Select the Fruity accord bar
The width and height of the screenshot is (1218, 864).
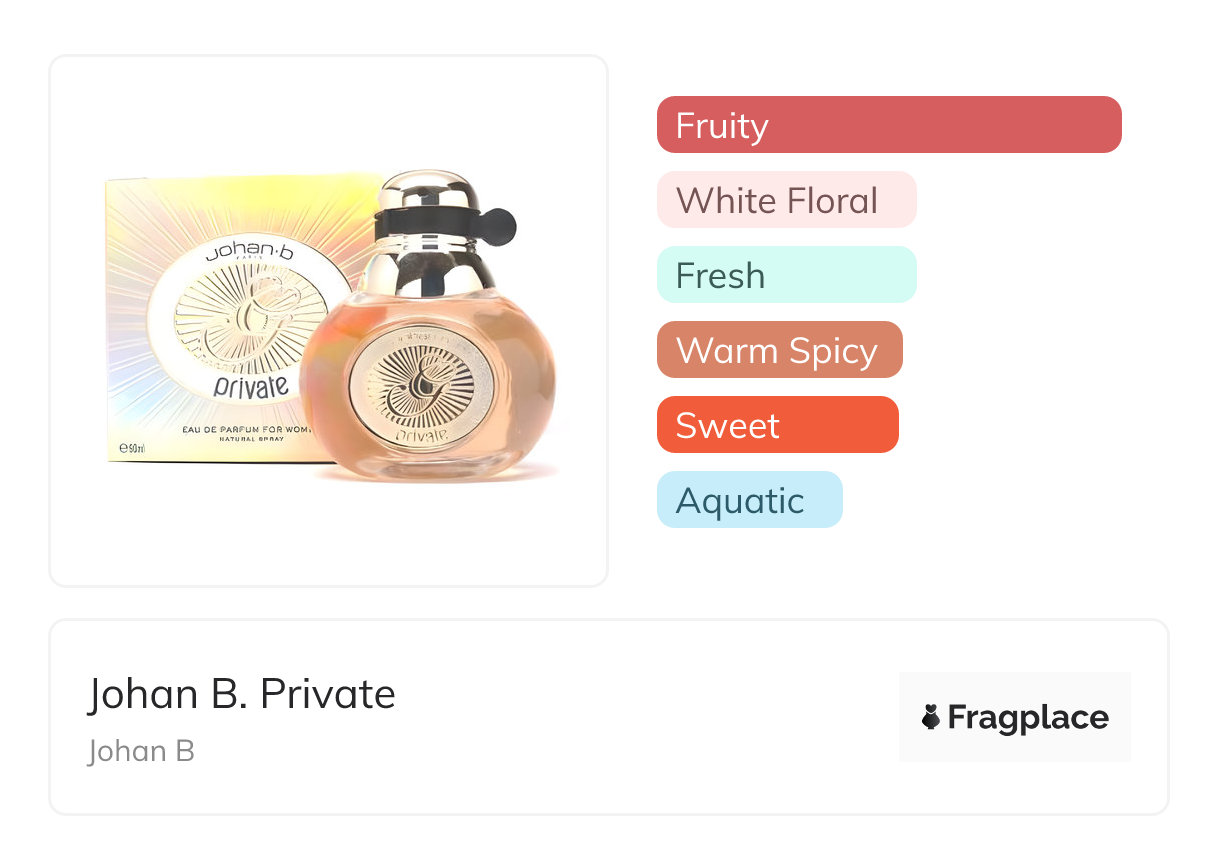(x=888, y=125)
